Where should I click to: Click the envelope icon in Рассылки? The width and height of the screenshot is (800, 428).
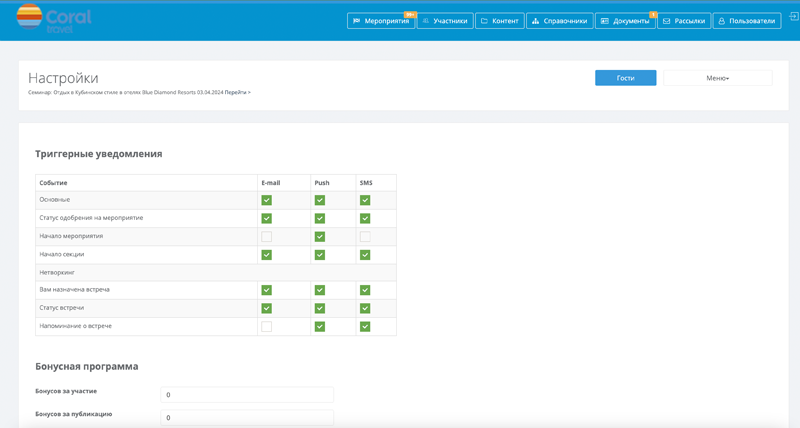tap(667, 21)
